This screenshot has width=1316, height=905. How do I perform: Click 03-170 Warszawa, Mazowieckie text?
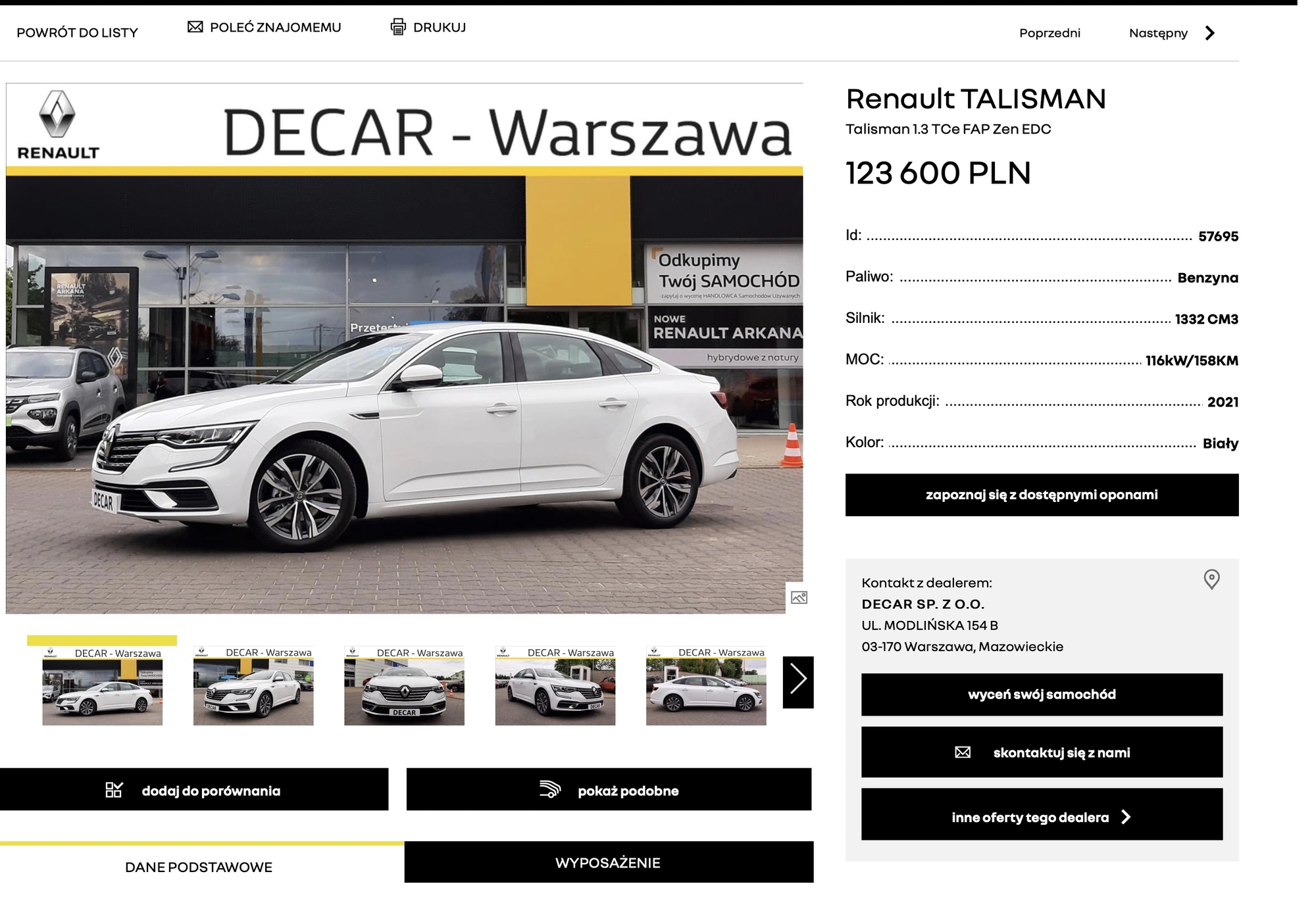click(962, 647)
